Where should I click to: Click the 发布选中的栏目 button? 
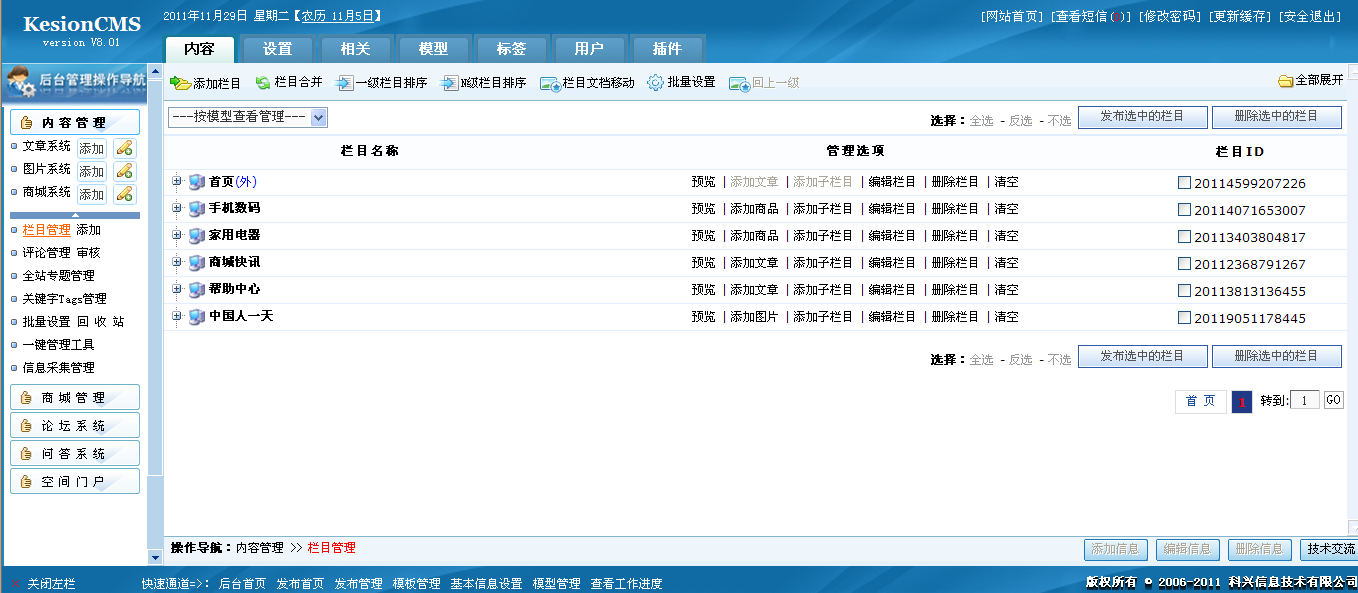(x=1142, y=117)
